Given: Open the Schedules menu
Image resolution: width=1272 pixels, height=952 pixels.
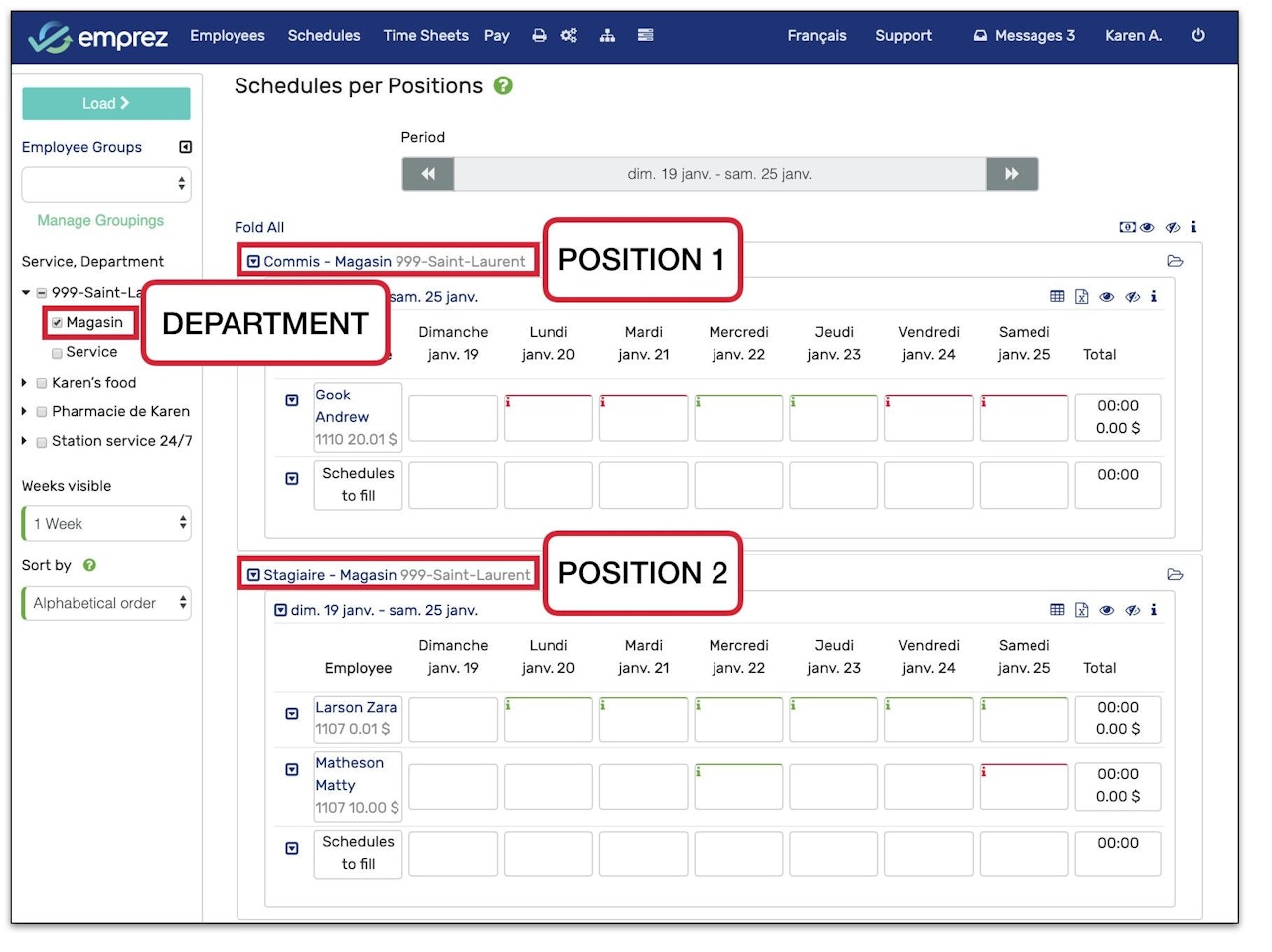Looking at the screenshot, I should 324,35.
